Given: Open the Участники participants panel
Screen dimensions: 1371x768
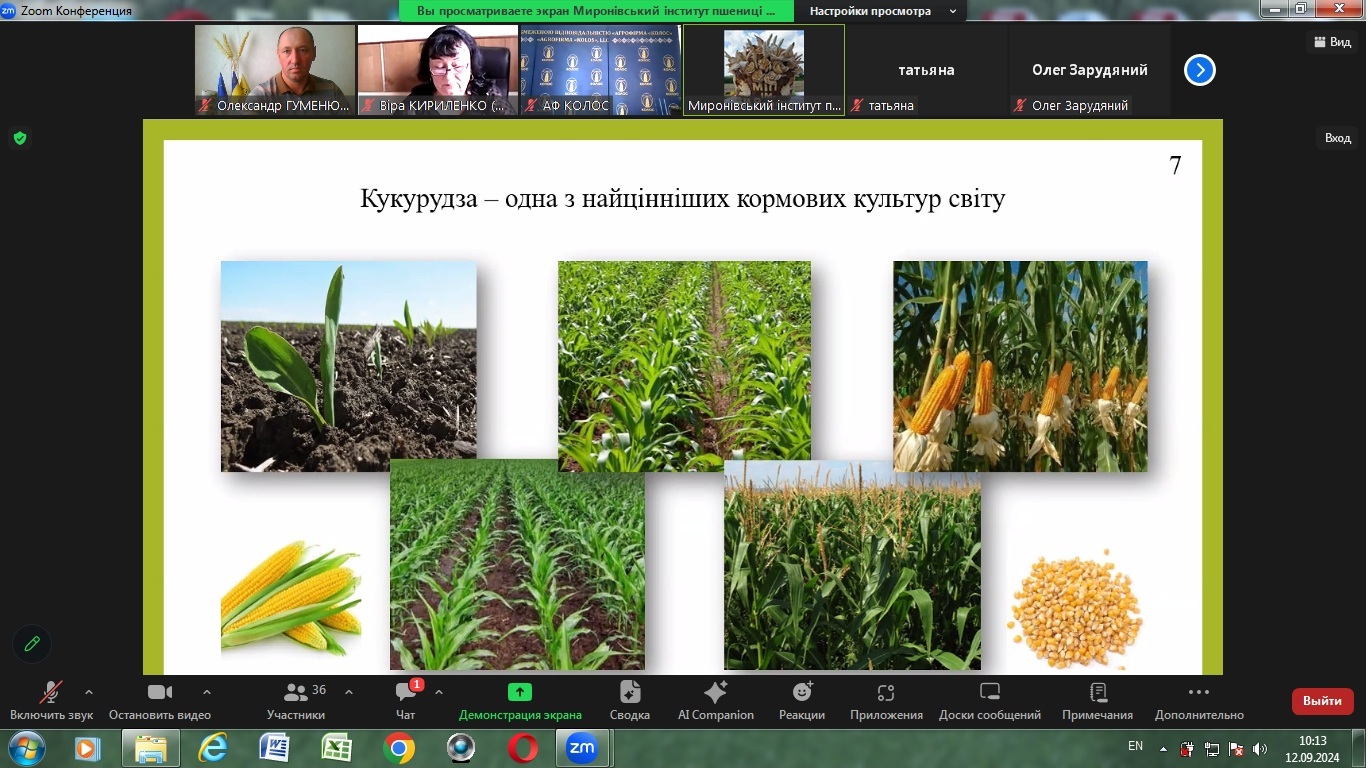Looking at the screenshot, I should click(296, 700).
